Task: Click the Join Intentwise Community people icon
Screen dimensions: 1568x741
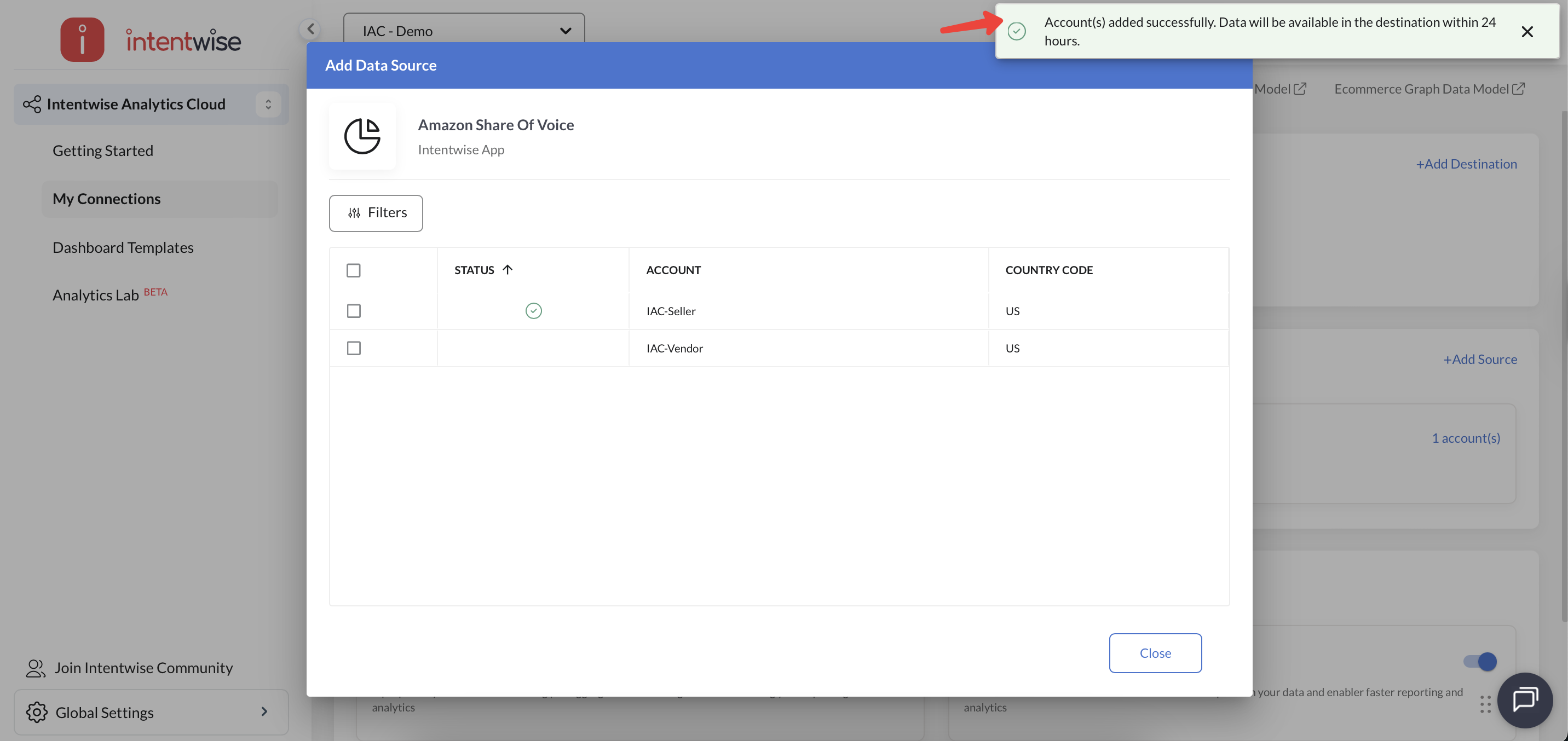Action: [35, 668]
